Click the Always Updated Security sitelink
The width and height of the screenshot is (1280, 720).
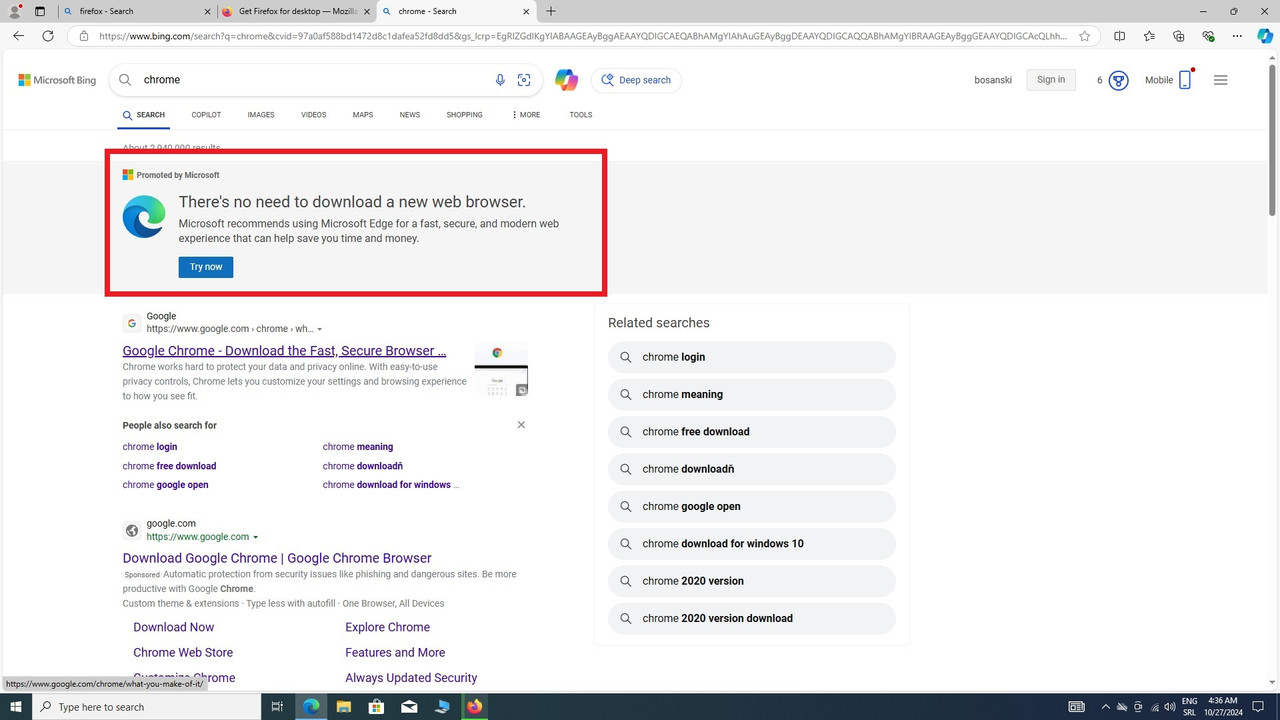click(411, 678)
